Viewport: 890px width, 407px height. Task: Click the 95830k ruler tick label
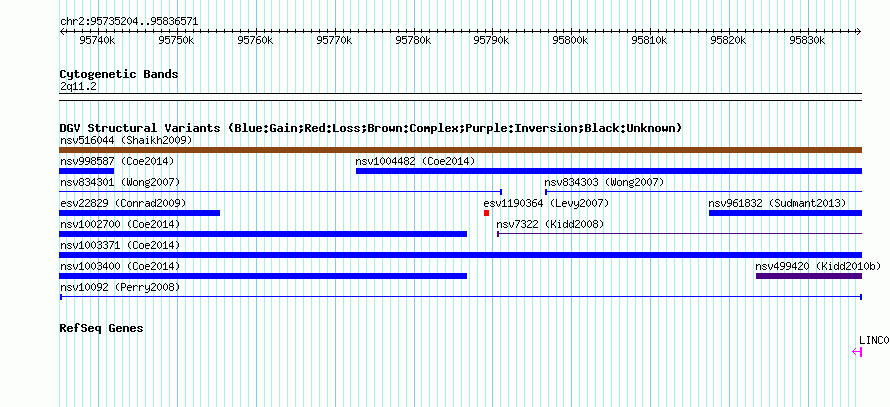coord(808,40)
